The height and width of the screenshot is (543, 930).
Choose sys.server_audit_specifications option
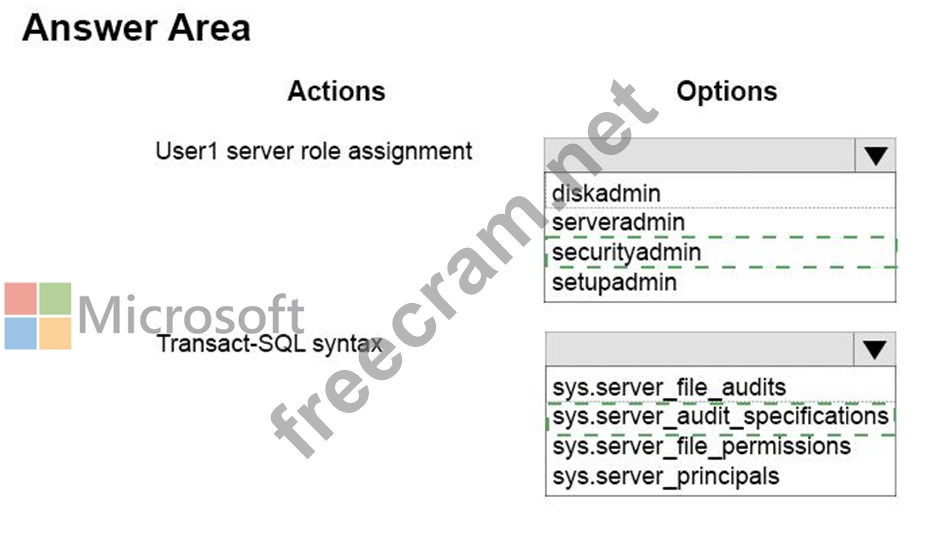point(720,417)
